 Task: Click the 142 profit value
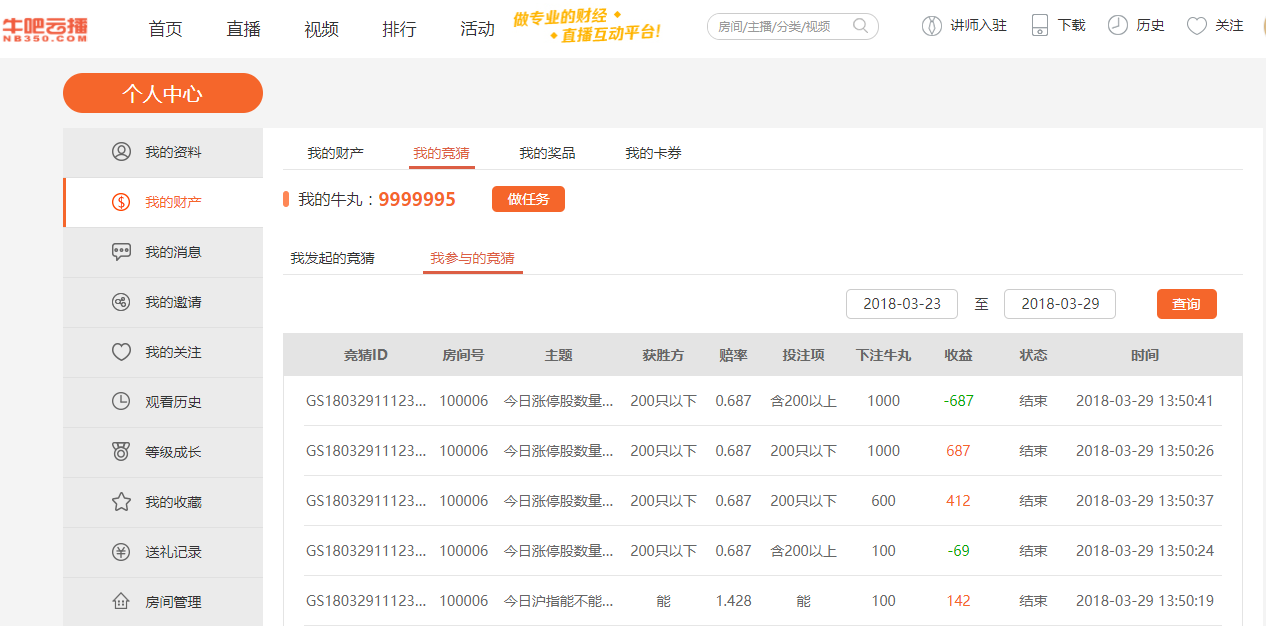point(958,601)
